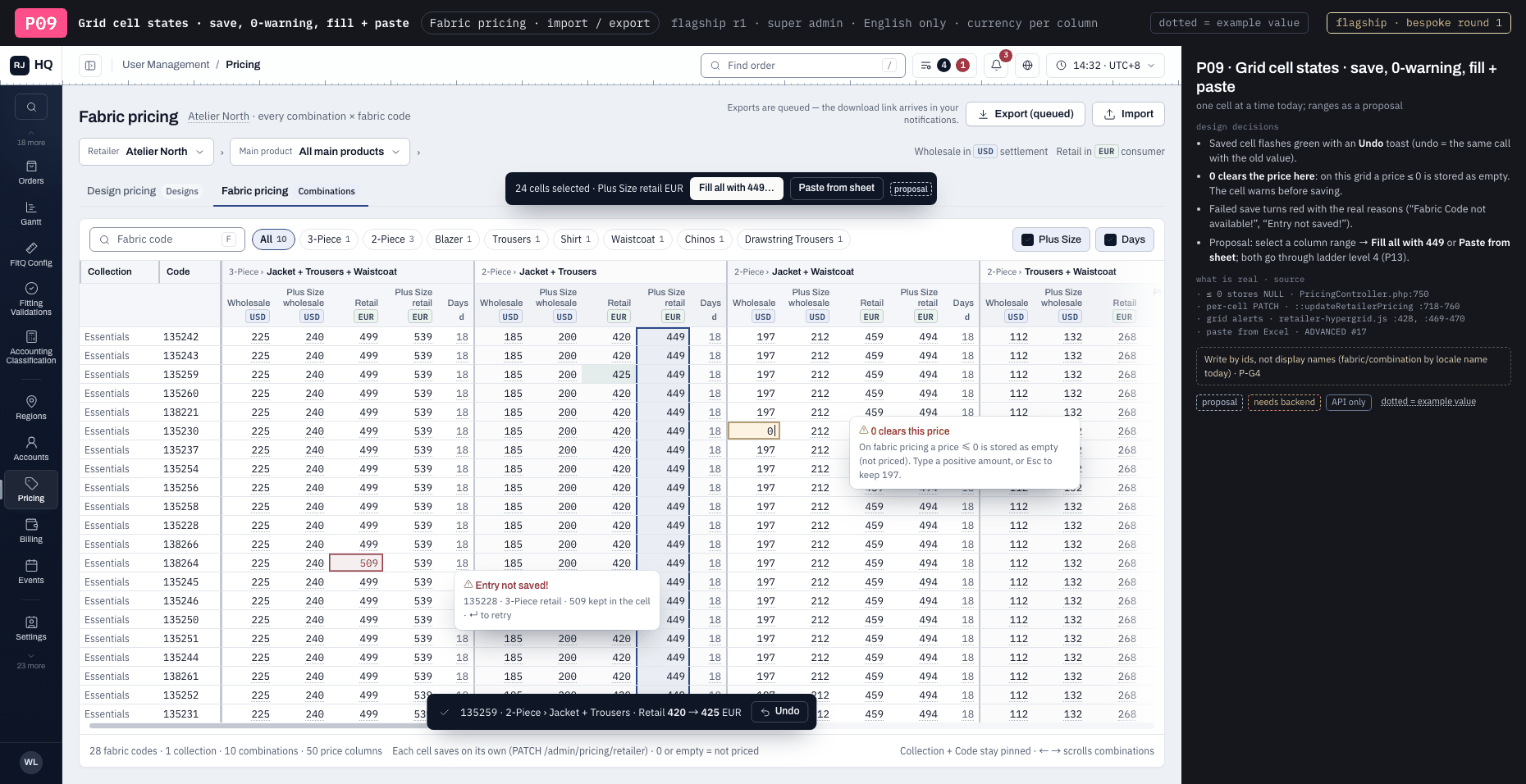Open Billing in the sidebar

[x=31, y=531]
